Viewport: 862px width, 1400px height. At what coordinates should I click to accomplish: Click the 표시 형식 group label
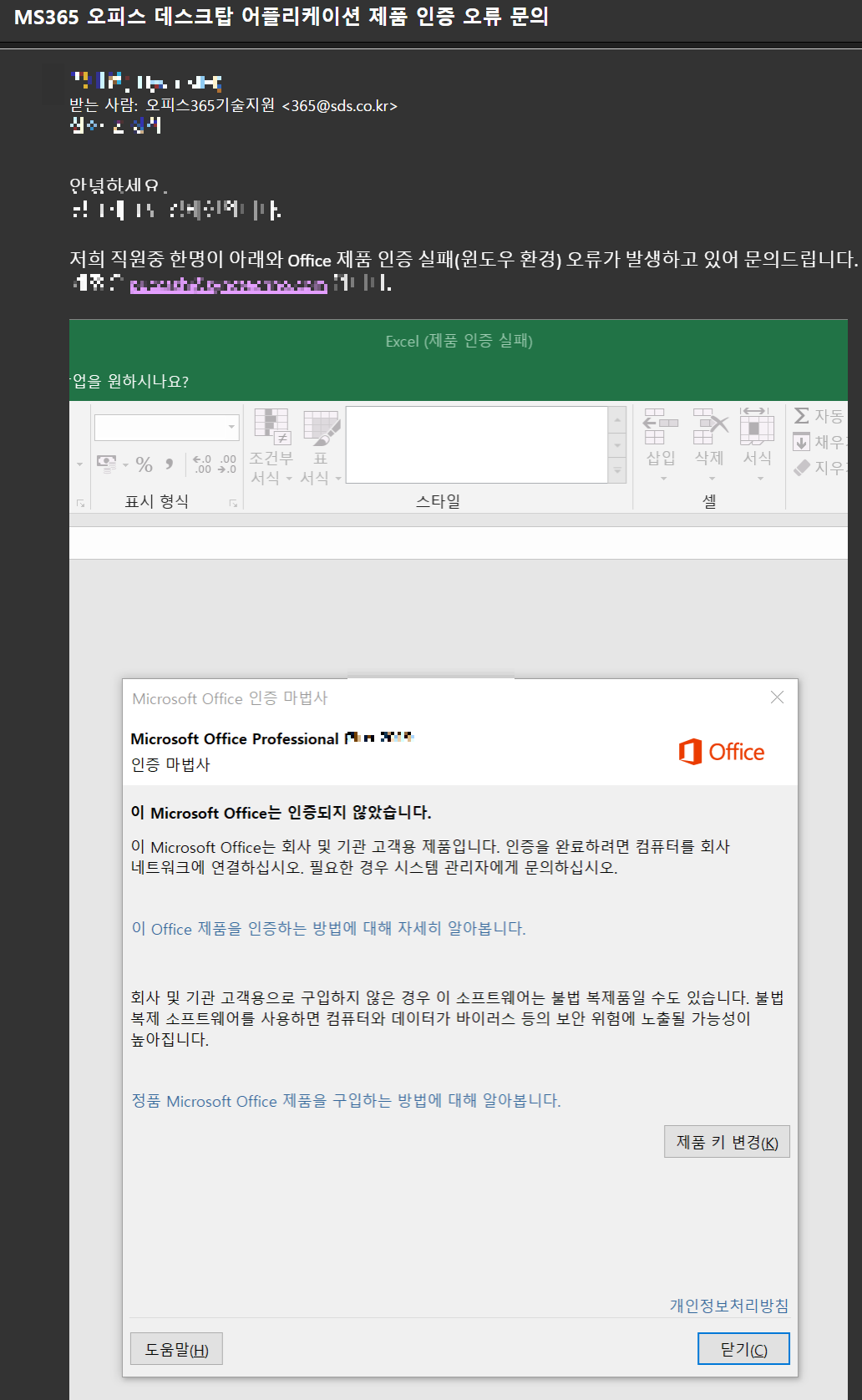pos(156,501)
